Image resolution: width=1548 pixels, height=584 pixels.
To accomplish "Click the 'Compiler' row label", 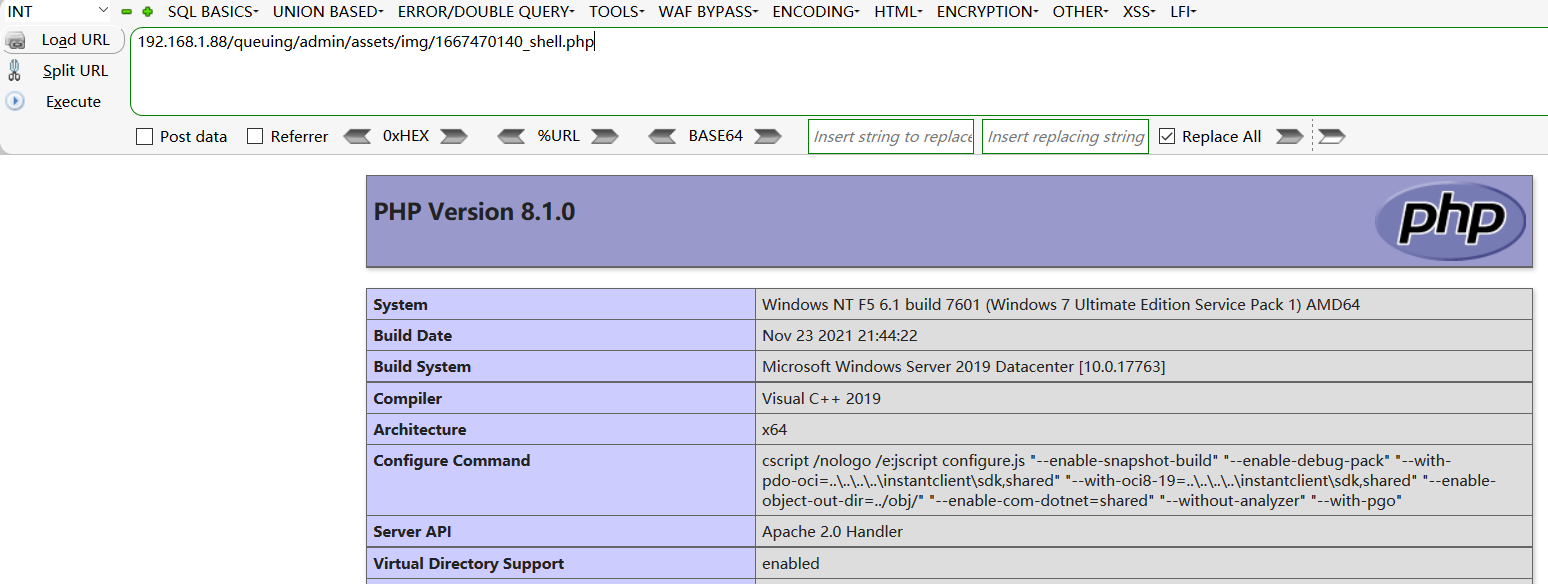I will click(x=407, y=399).
